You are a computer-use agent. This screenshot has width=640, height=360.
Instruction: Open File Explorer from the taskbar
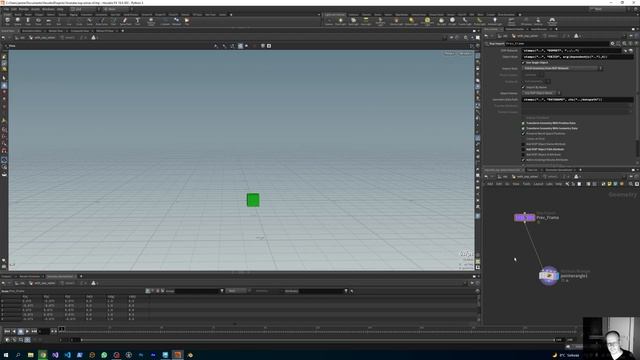(31, 355)
